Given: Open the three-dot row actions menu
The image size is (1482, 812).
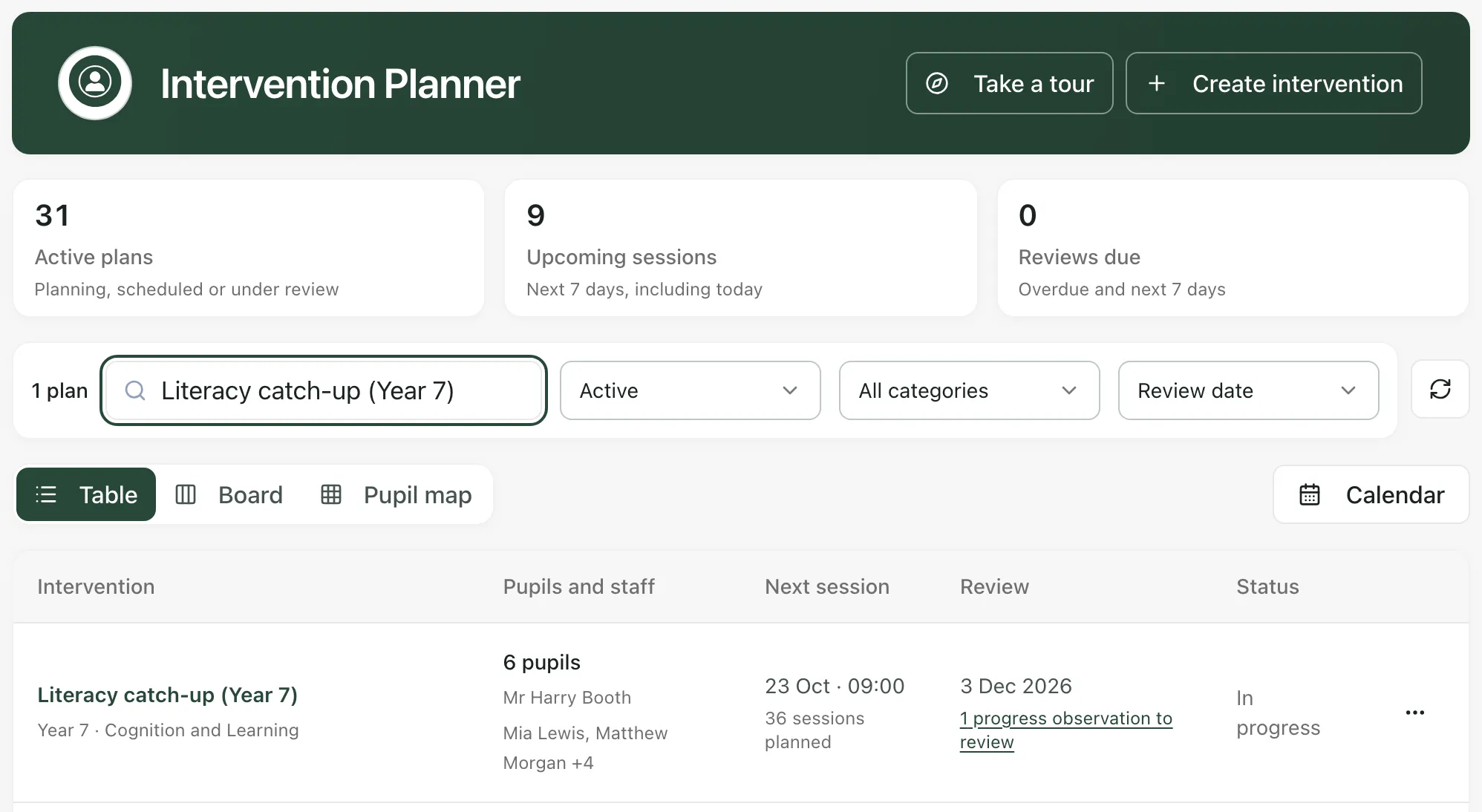Looking at the screenshot, I should [1415, 713].
